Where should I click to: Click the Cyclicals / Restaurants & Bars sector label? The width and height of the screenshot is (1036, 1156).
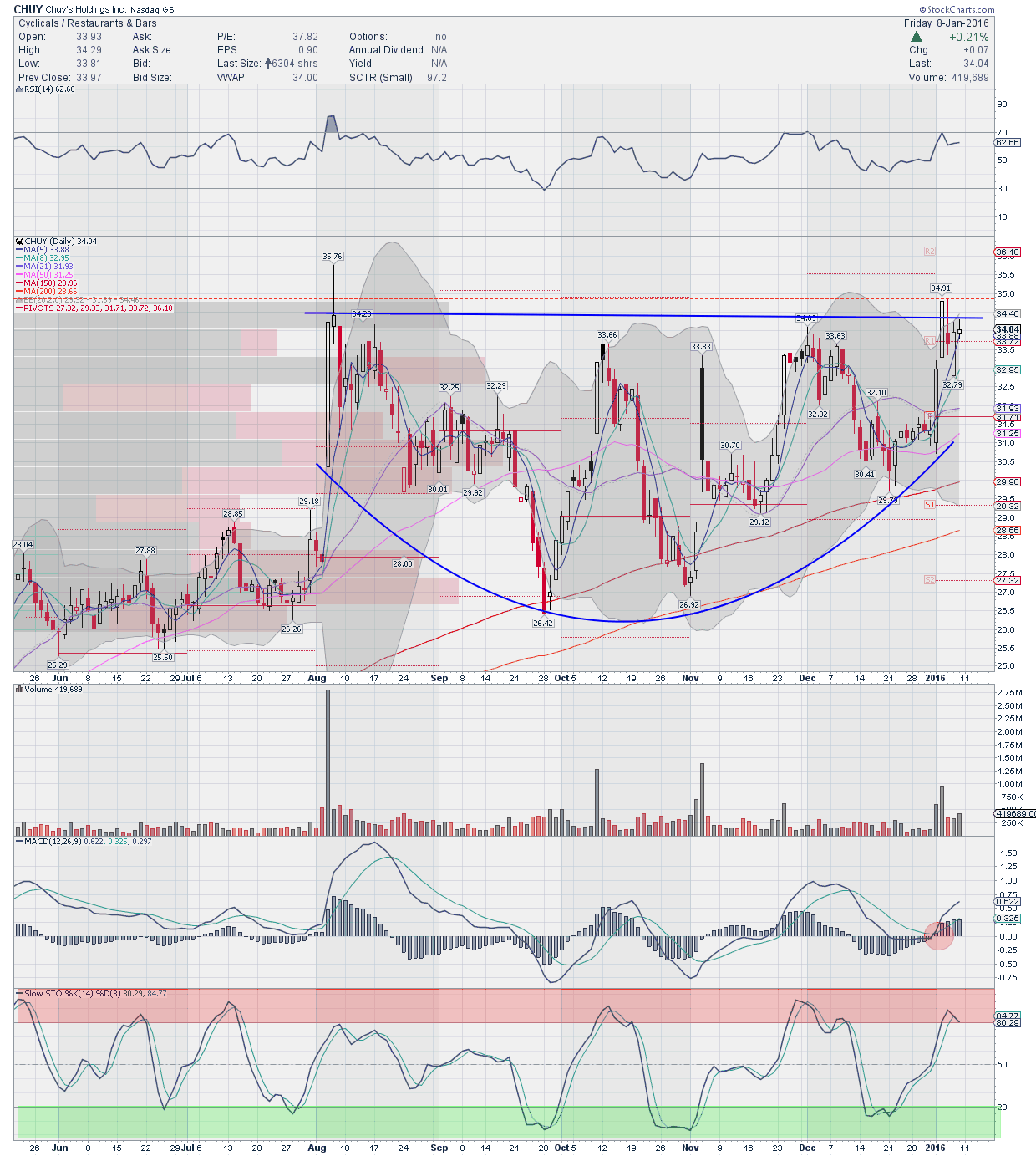[x=88, y=23]
